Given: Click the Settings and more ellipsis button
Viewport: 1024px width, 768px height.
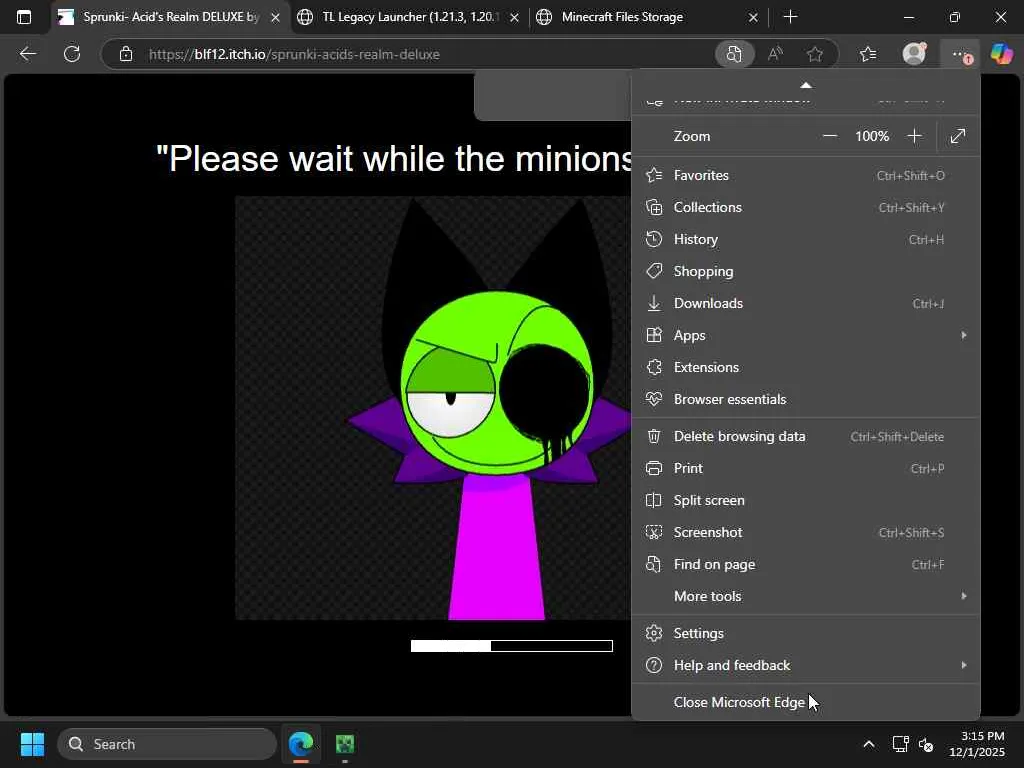Looking at the screenshot, I should tap(960, 54).
